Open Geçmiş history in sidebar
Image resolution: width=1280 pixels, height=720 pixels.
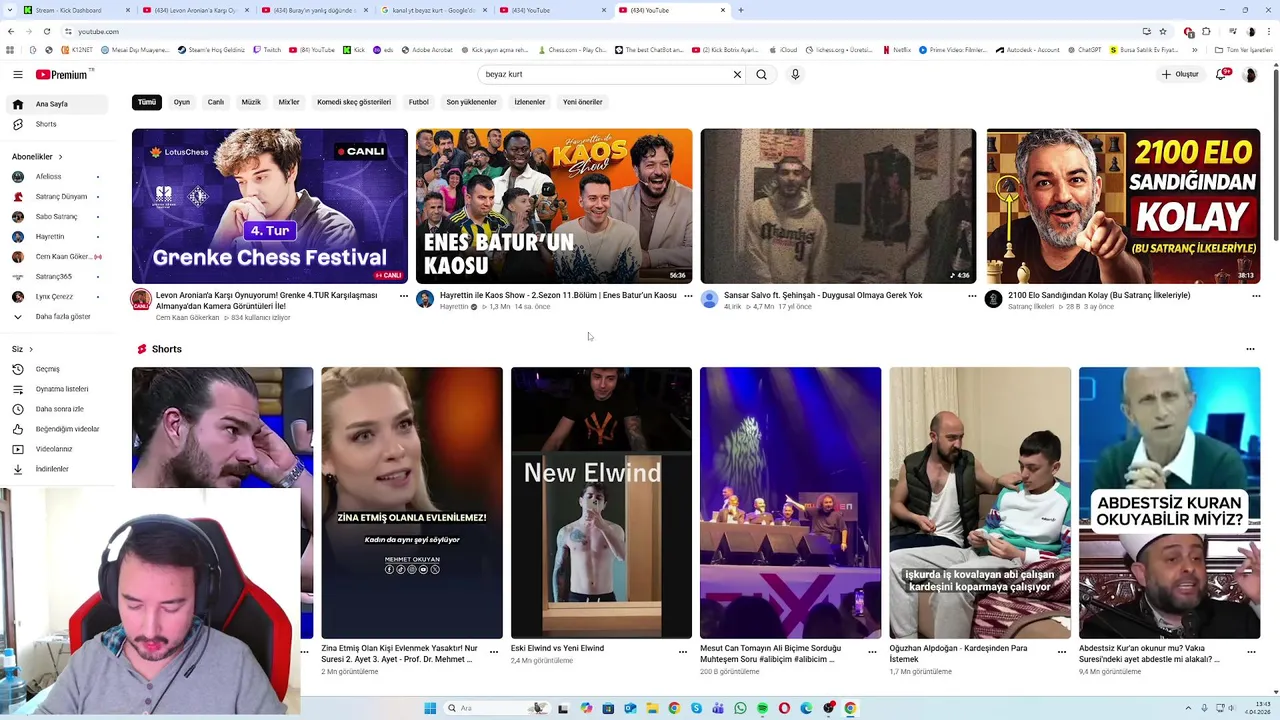[x=58, y=369]
